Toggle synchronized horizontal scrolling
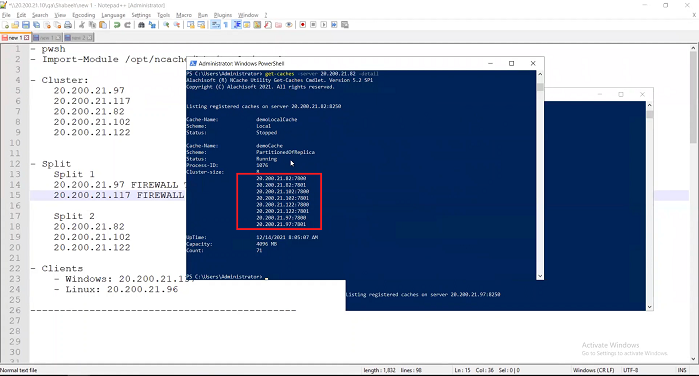The width and height of the screenshot is (699, 376). (201, 25)
